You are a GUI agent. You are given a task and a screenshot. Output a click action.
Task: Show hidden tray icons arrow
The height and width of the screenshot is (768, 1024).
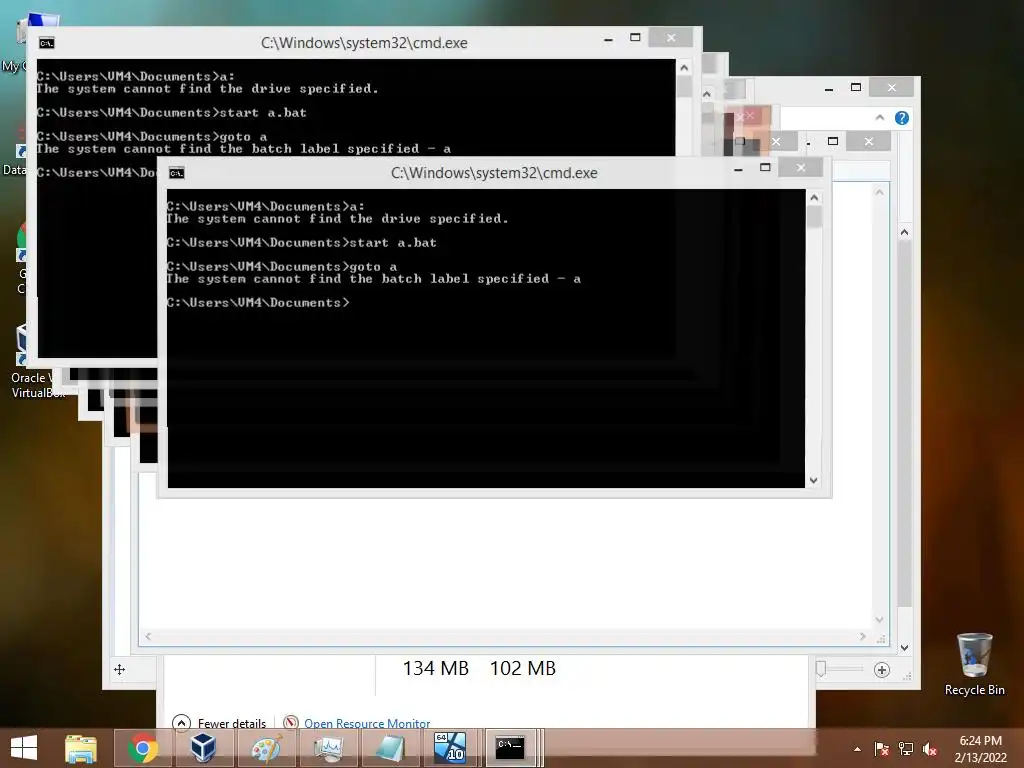pos(857,749)
